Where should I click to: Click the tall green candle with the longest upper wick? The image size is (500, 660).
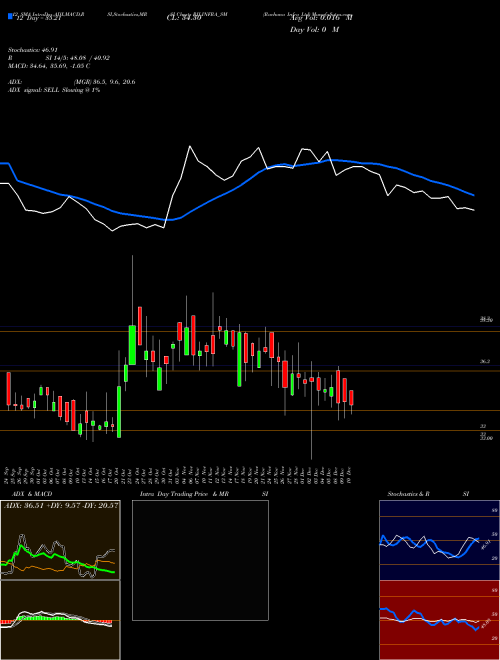(132, 345)
